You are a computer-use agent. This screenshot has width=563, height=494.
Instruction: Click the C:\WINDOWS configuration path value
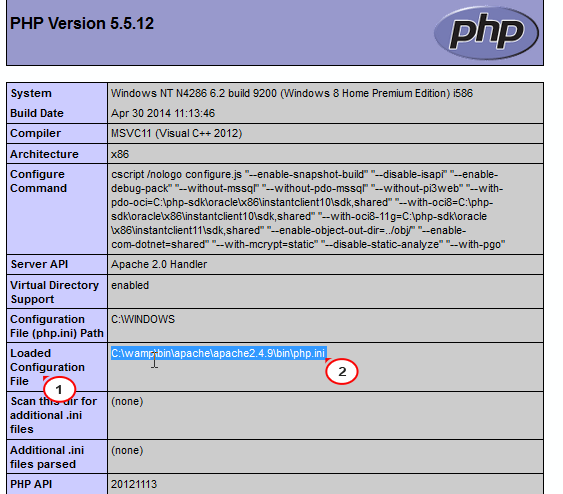coord(143,319)
